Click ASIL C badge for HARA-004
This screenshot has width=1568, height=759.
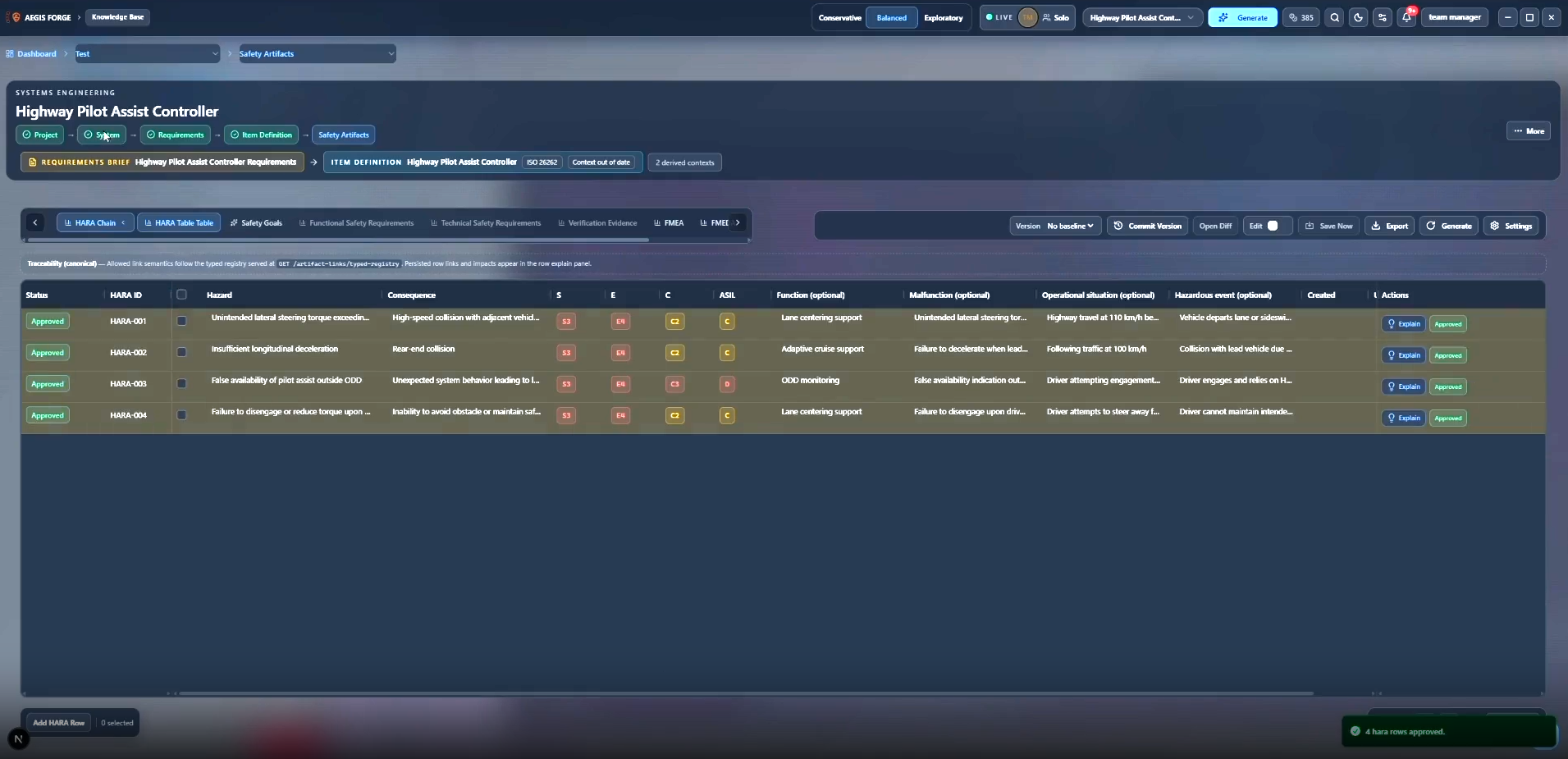pos(727,415)
